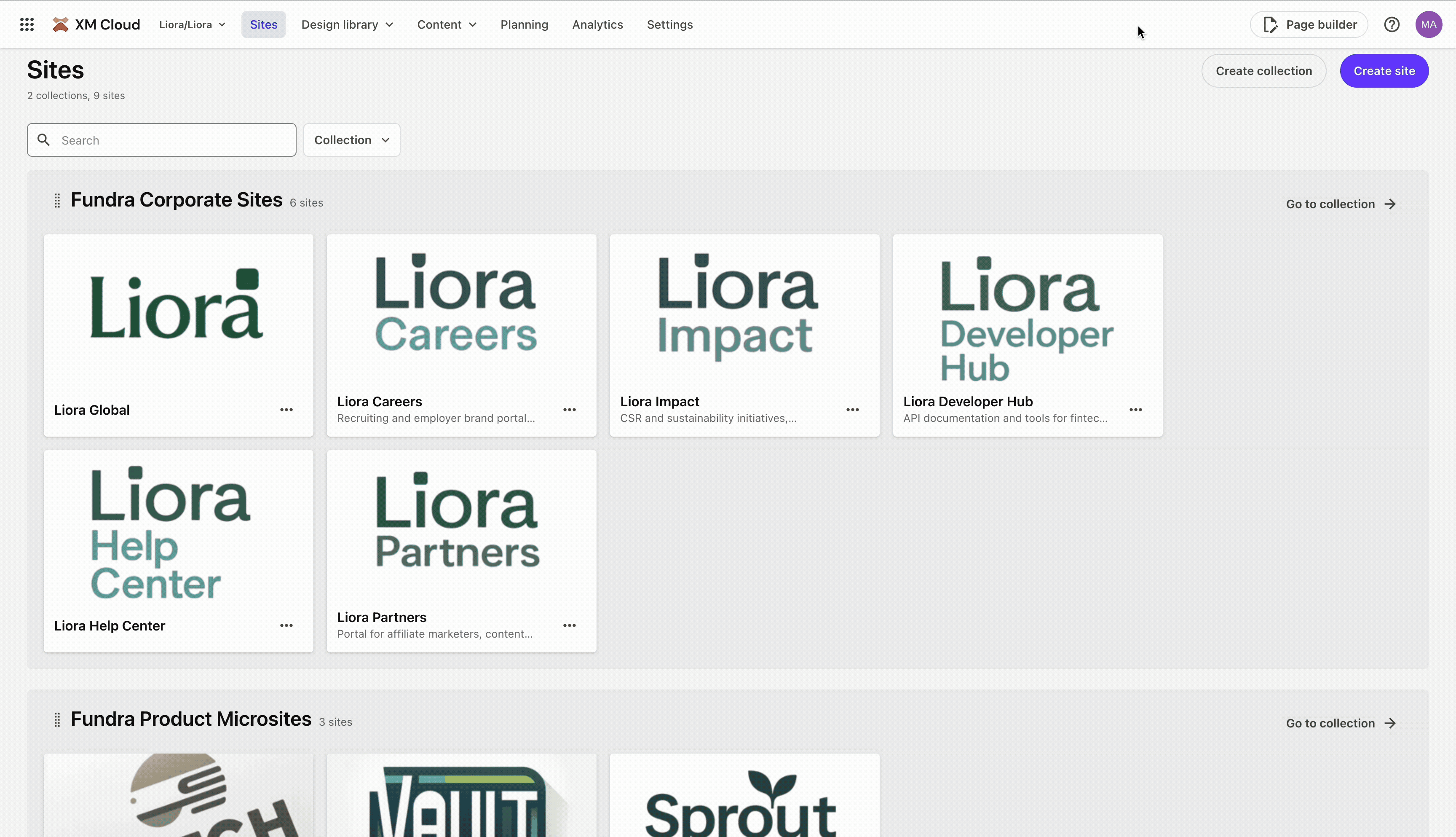1456x837 pixels.
Task: Click 'API documentation and tools for fintec...' description
Action: pyautogui.click(x=1005, y=418)
